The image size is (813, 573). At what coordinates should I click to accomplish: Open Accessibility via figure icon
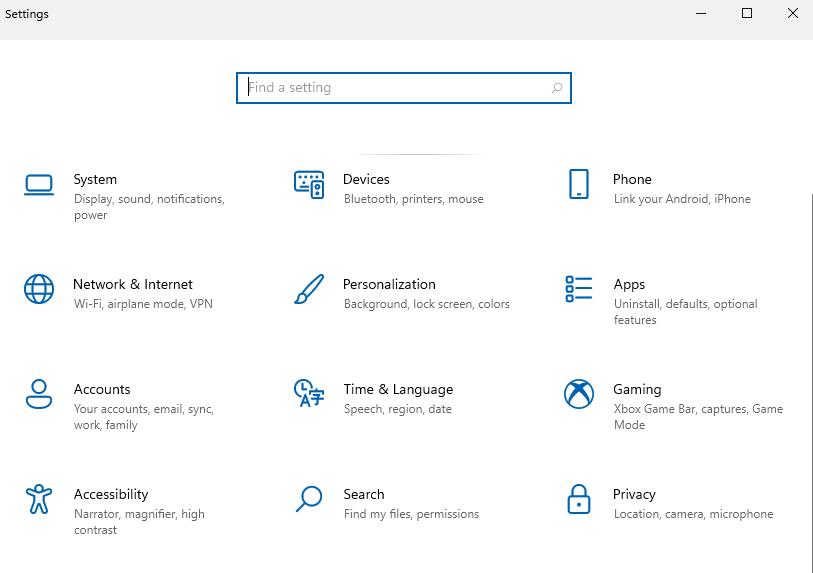coord(39,499)
